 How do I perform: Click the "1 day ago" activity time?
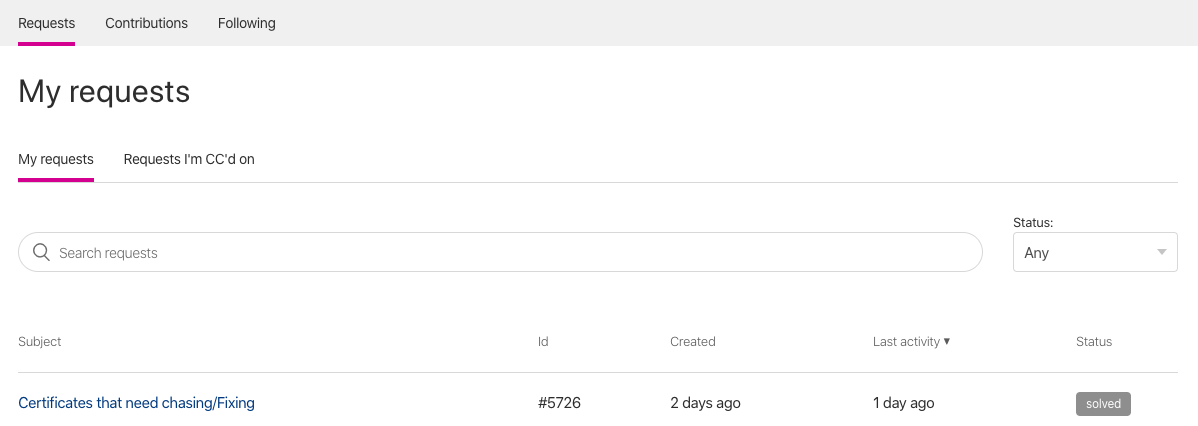903,403
